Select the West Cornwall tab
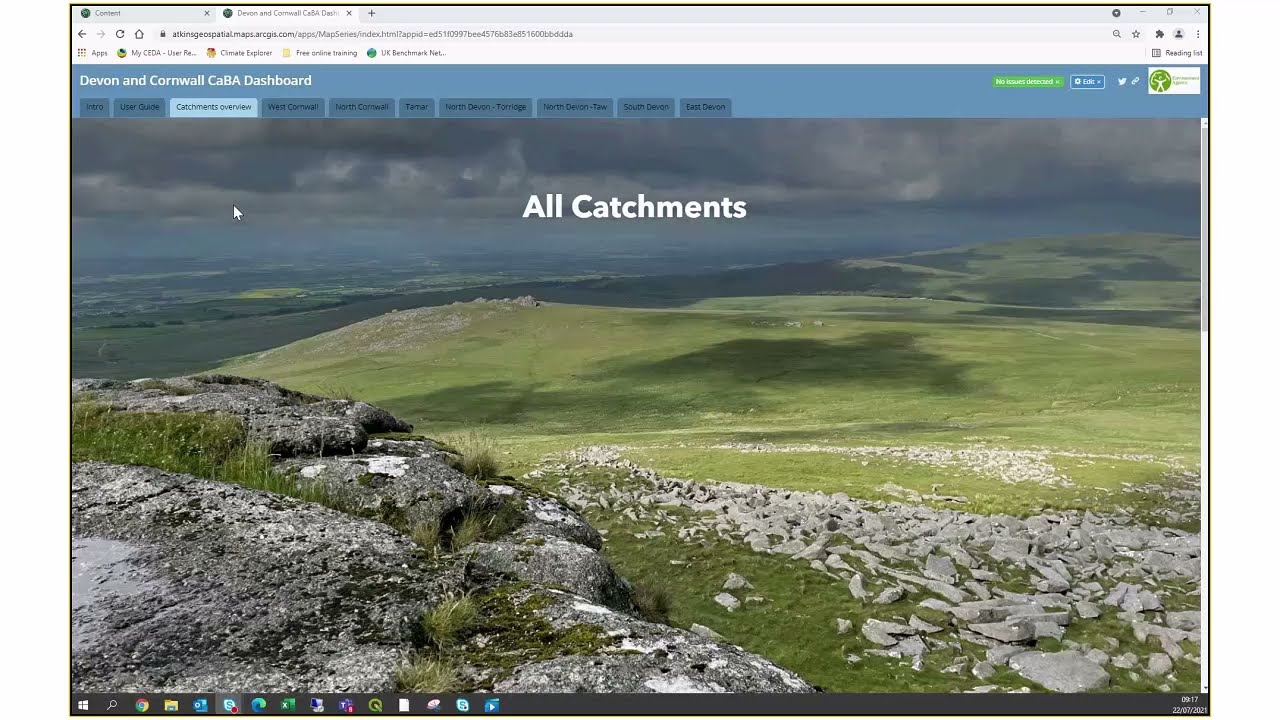1280x720 pixels. coord(293,107)
